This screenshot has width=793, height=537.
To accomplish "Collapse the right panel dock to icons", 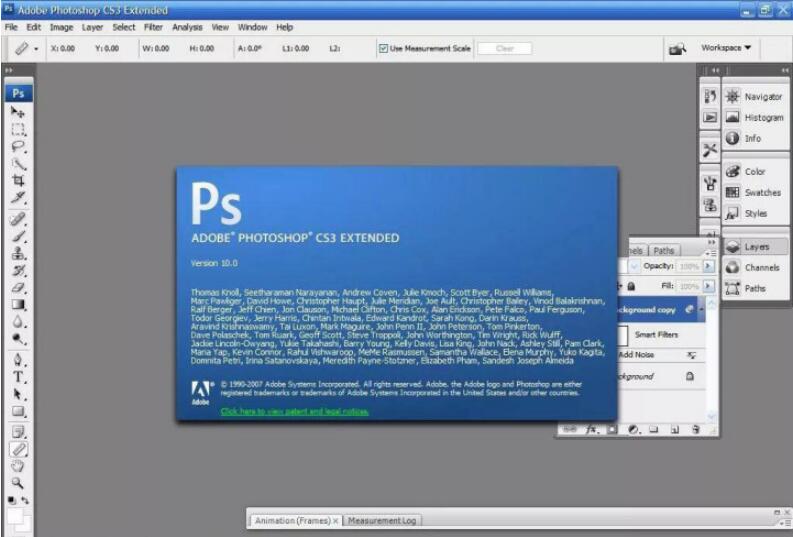I will [785, 70].
